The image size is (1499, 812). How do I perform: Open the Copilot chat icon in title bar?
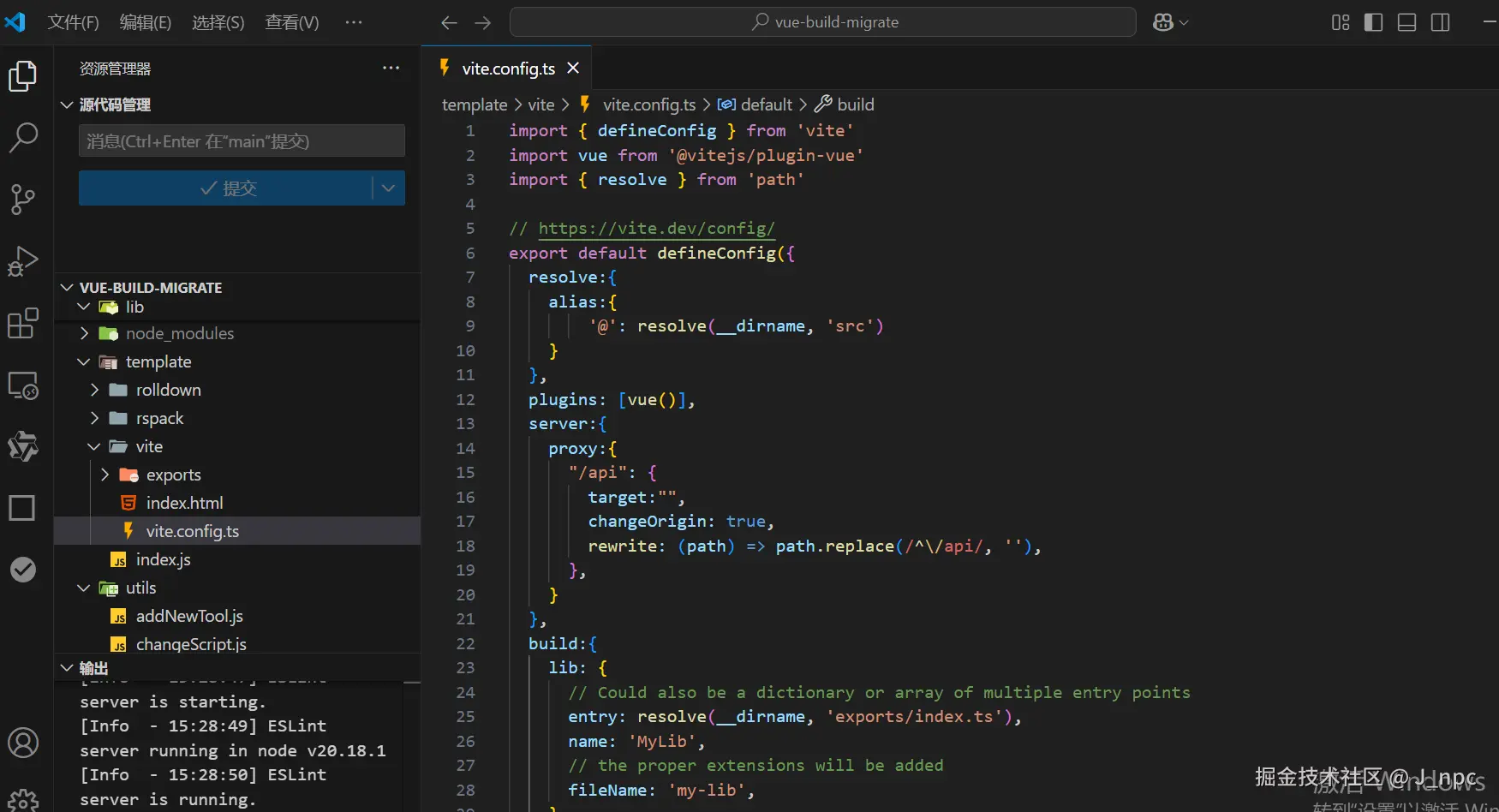[x=1162, y=22]
